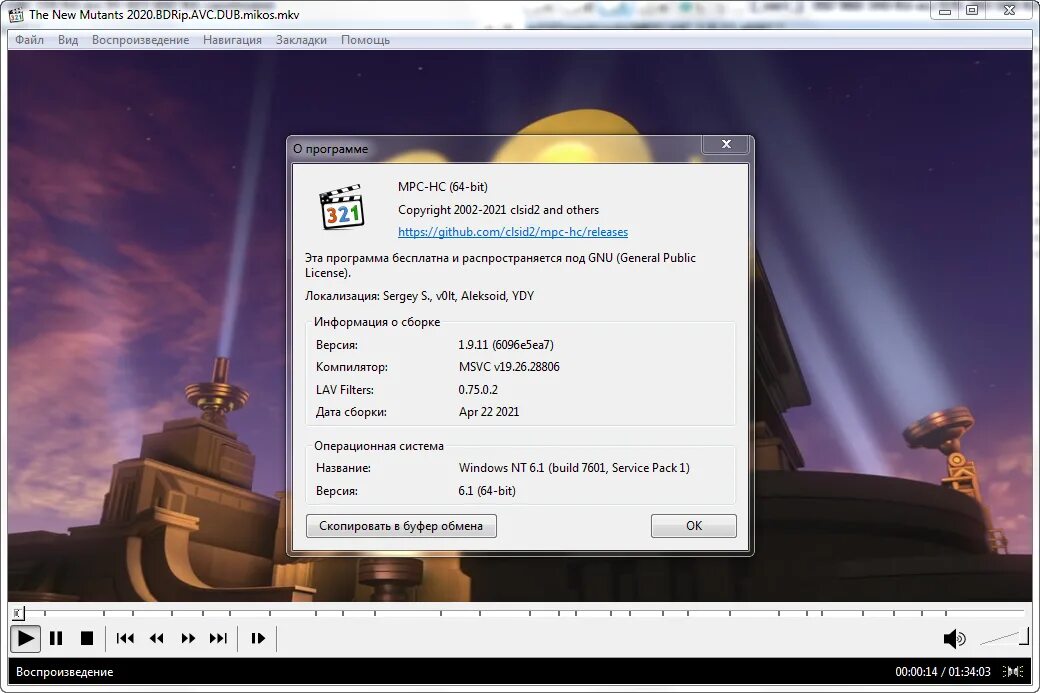Click the 00:00:14 / 01:34:03 time display
The height and width of the screenshot is (693, 1040).
(x=942, y=672)
